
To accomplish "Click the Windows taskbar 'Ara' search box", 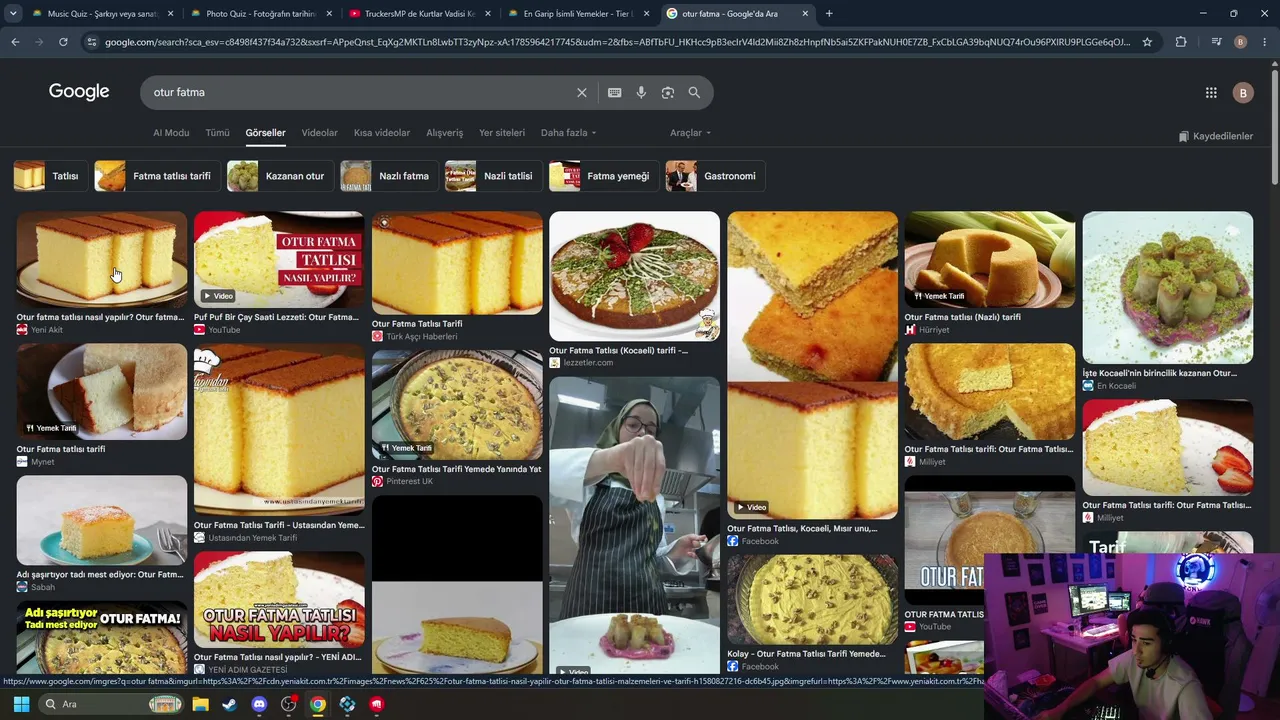I will click(112, 704).
